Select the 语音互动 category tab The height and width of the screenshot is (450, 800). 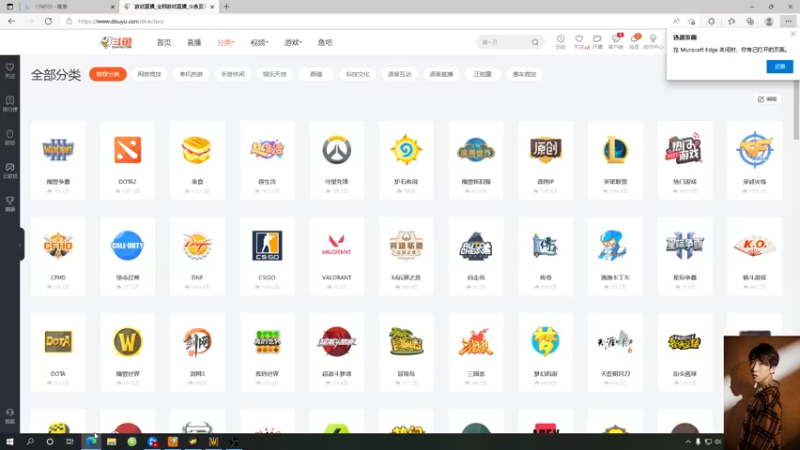pyautogui.click(x=399, y=74)
